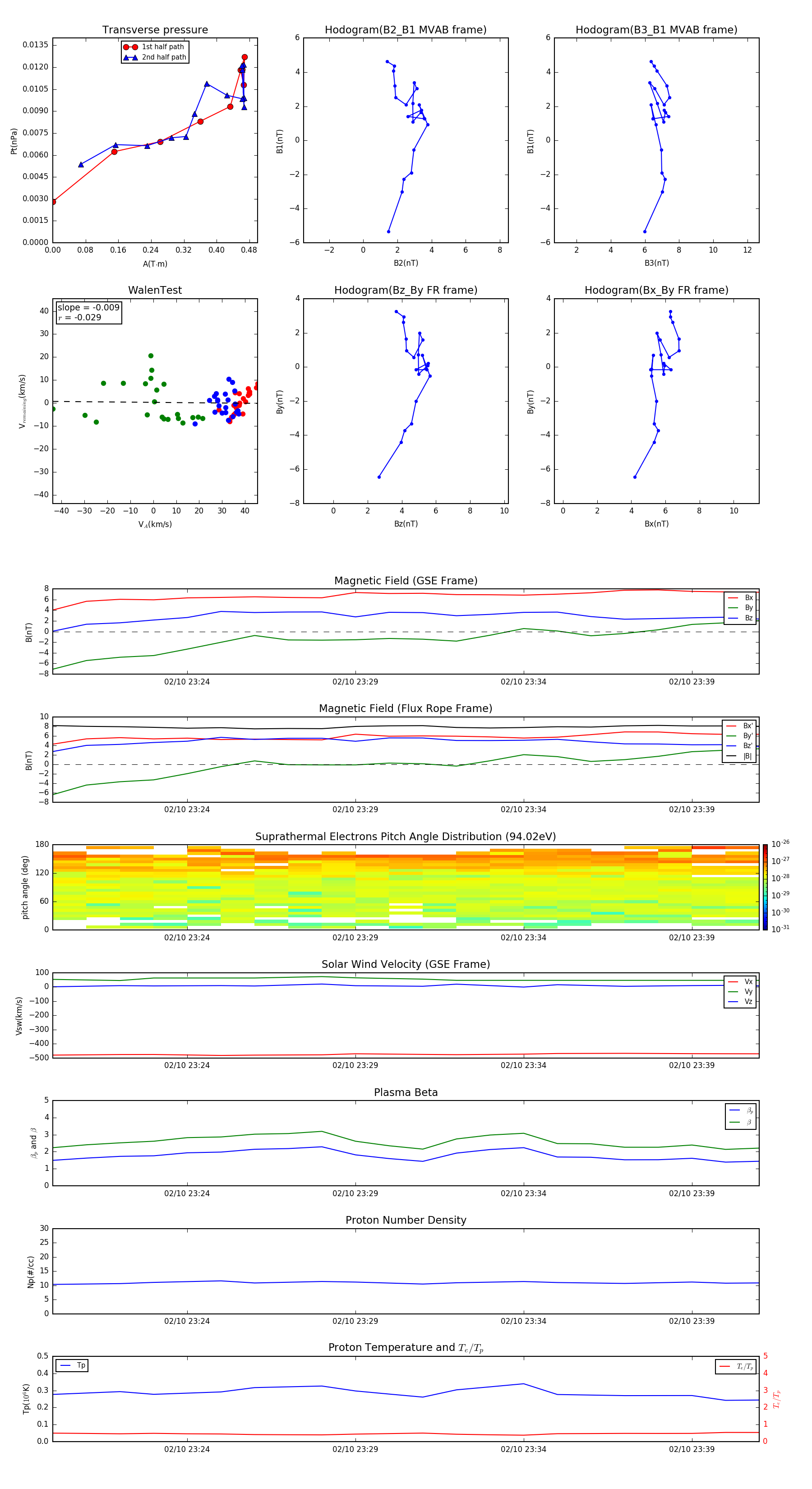Click the Bz(nT) x-axis label
The image size is (812, 1489).
pyautogui.click(x=406, y=524)
